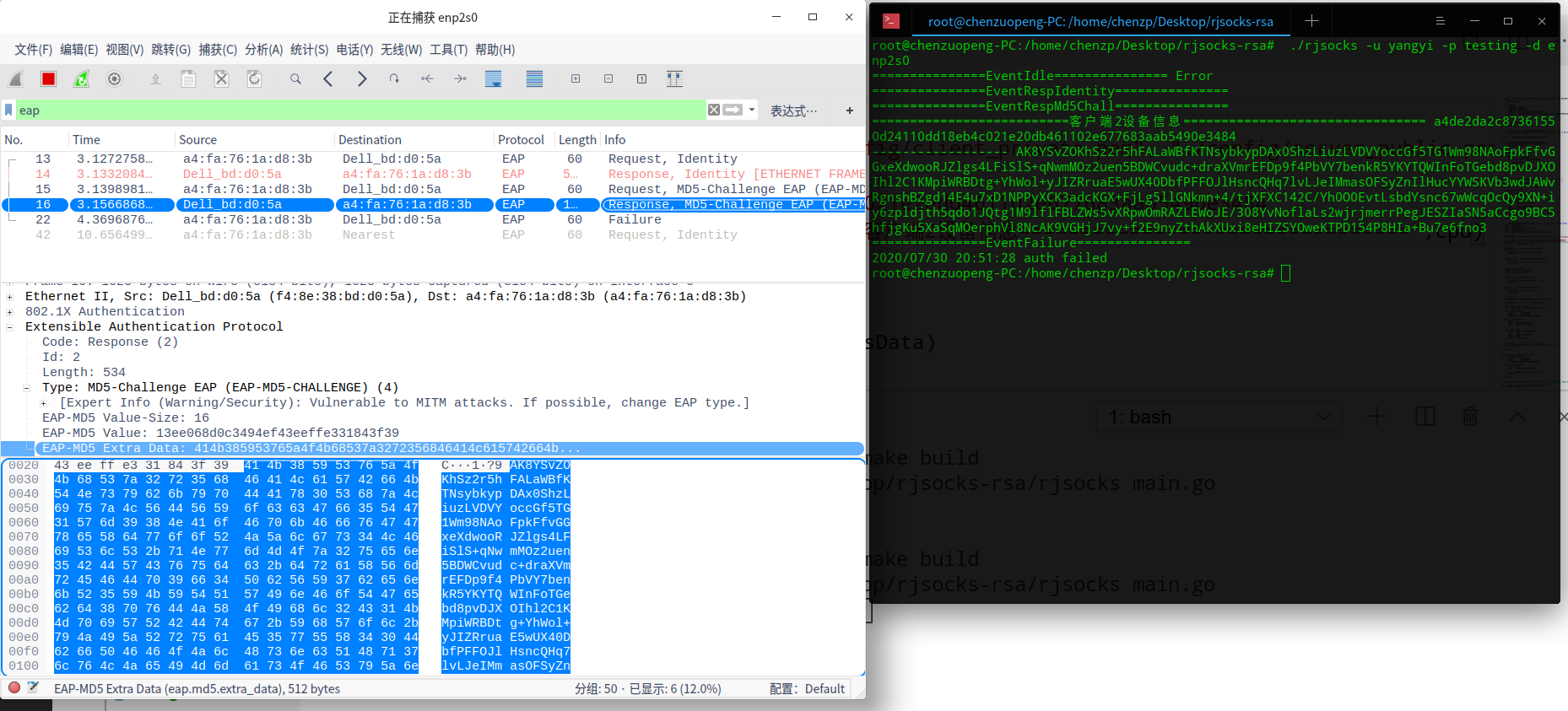Zoom out the main window text
The image size is (1568, 711).
[608, 79]
